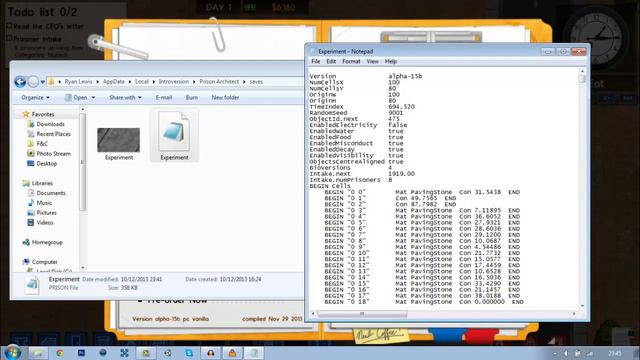Select Prison Architect in the address path
640x360 pixels.
click(219, 82)
